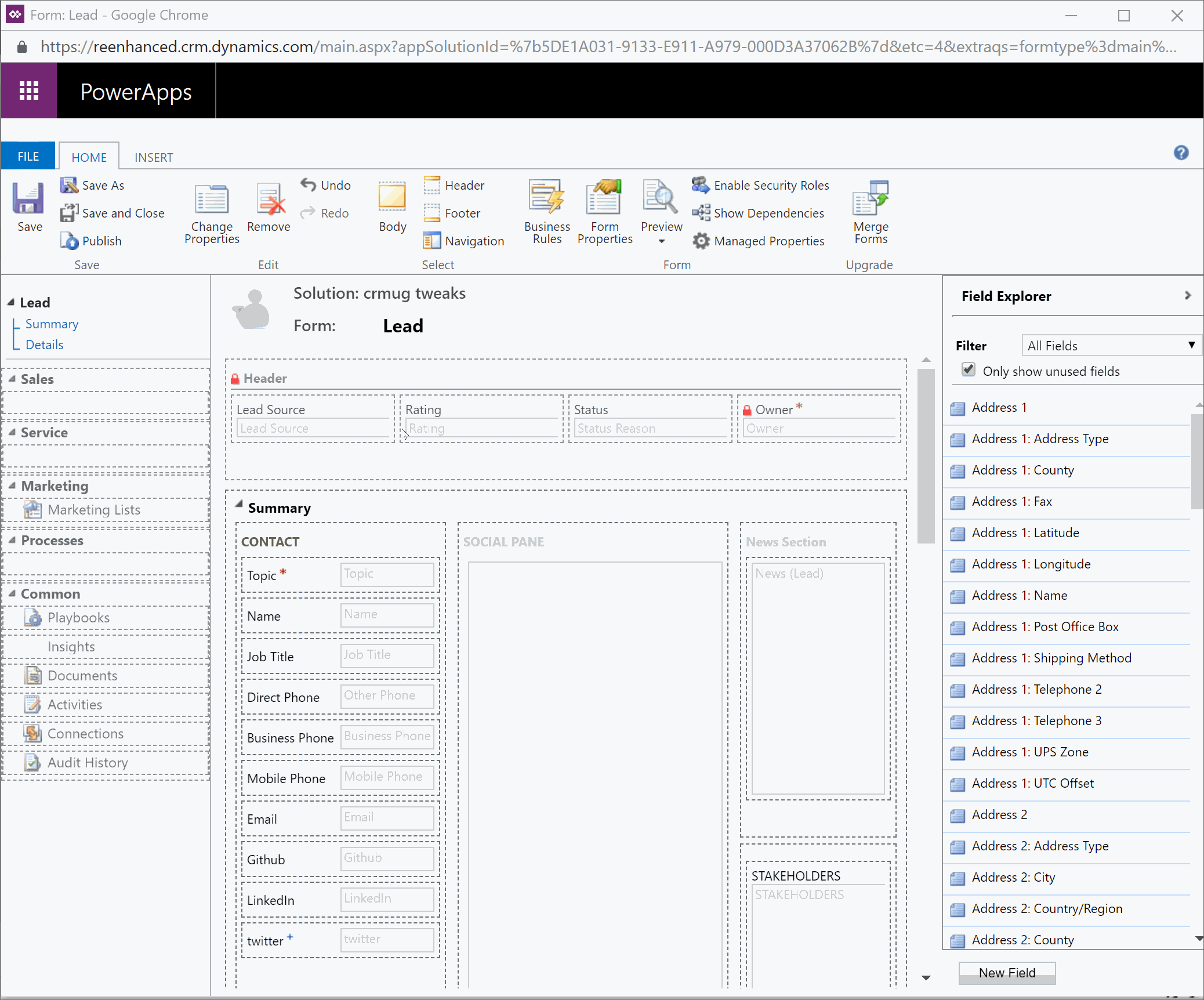1204x1000 pixels.
Task: Click Merge Forms
Action: pos(871,213)
